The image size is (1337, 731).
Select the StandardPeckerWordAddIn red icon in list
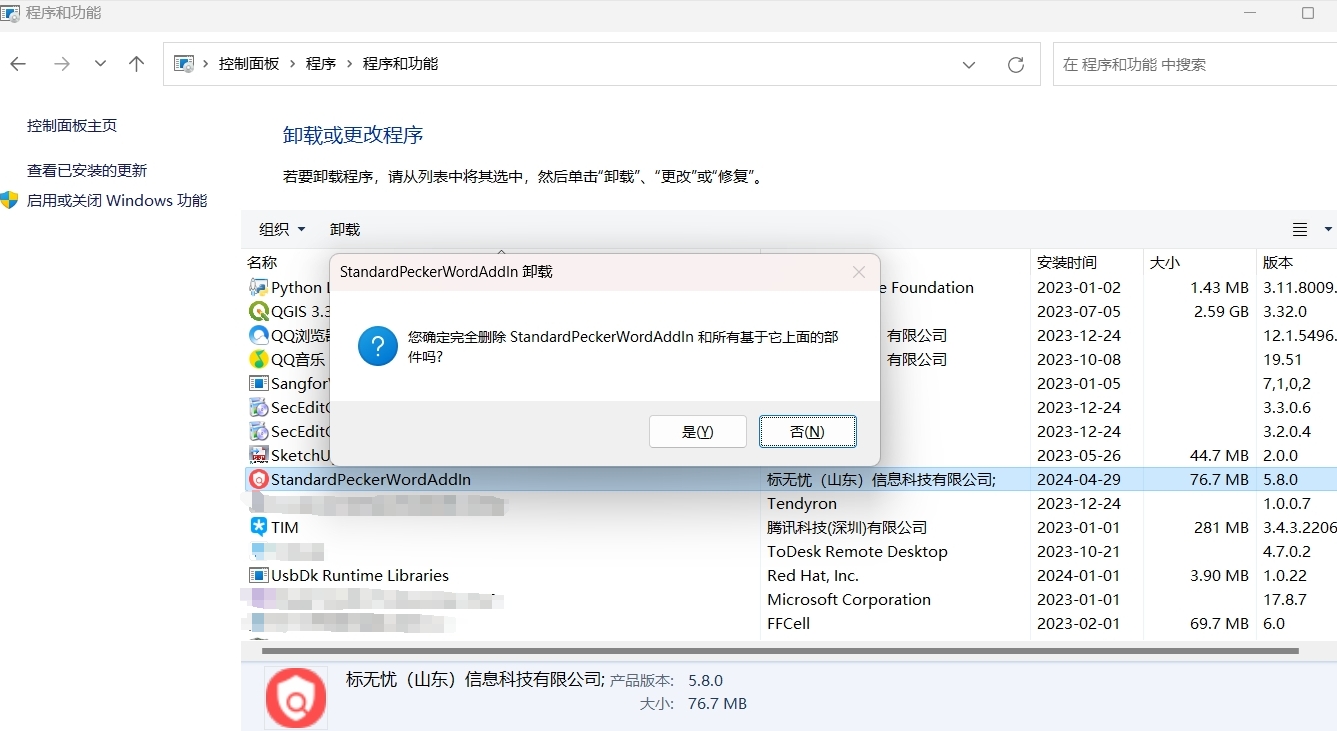[258, 480]
